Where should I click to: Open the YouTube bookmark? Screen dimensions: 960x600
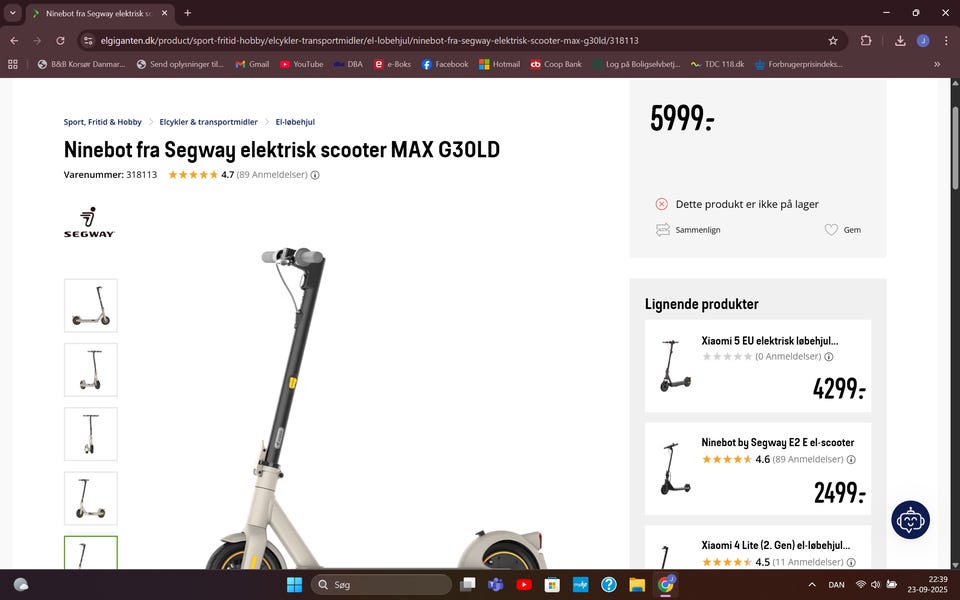coord(301,64)
